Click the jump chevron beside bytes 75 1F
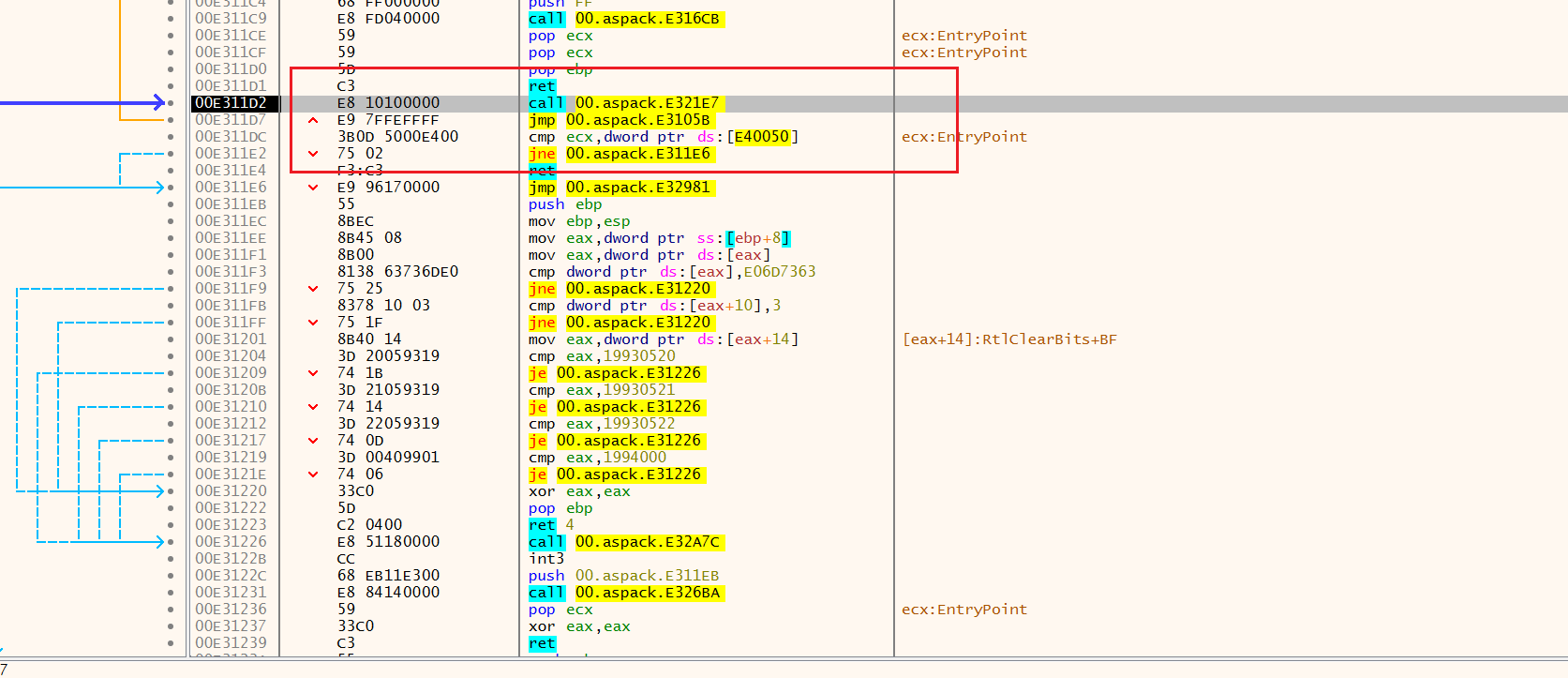 (x=313, y=323)
